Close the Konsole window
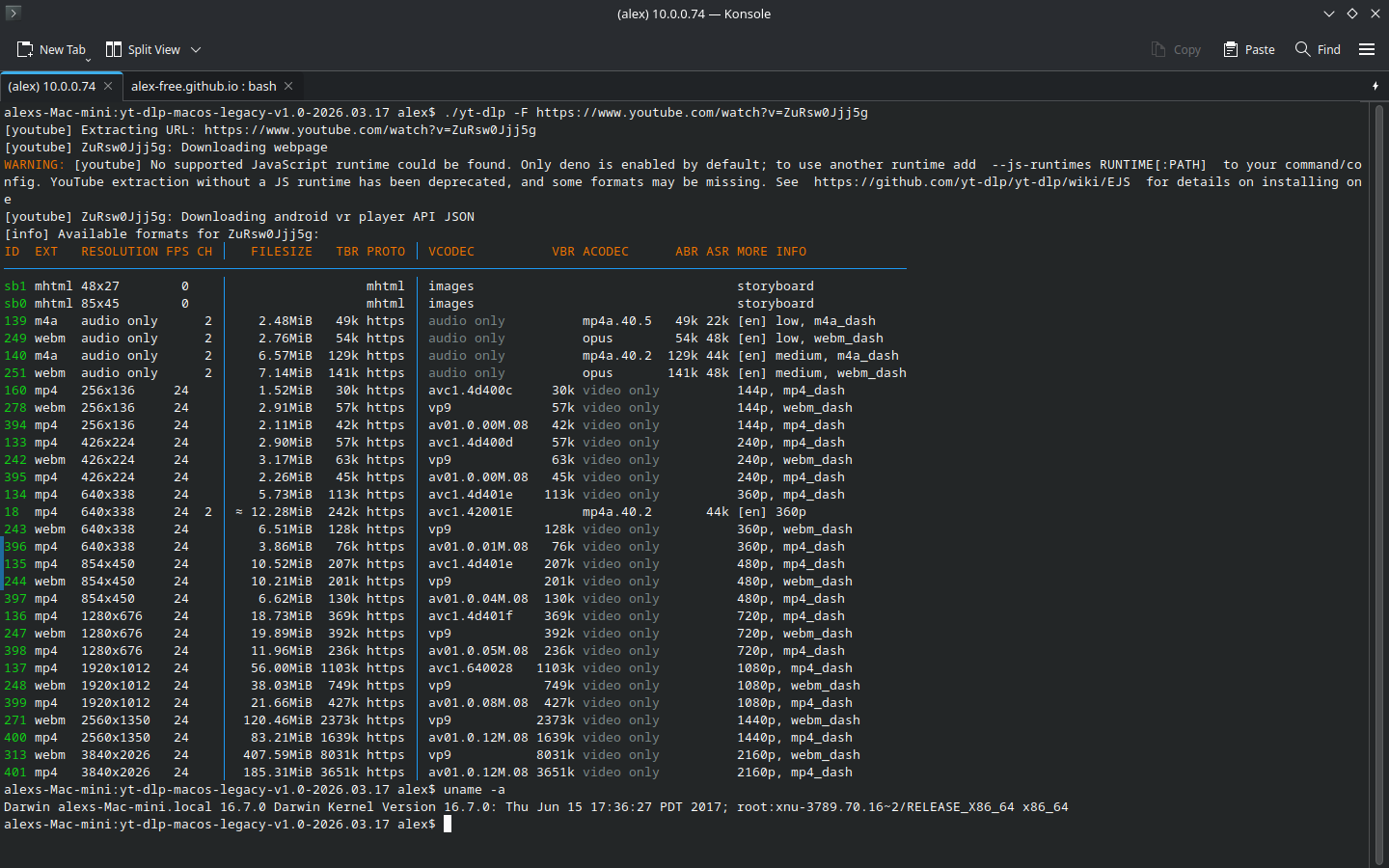 [1375, 14]
